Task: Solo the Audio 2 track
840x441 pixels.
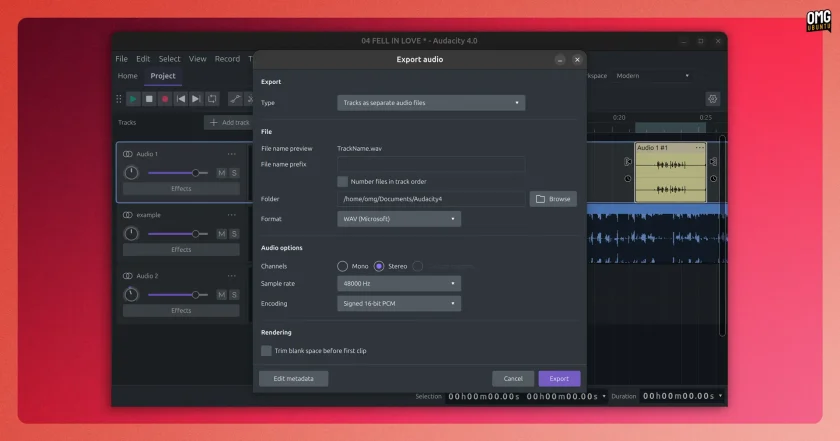Action: [234, 295]
